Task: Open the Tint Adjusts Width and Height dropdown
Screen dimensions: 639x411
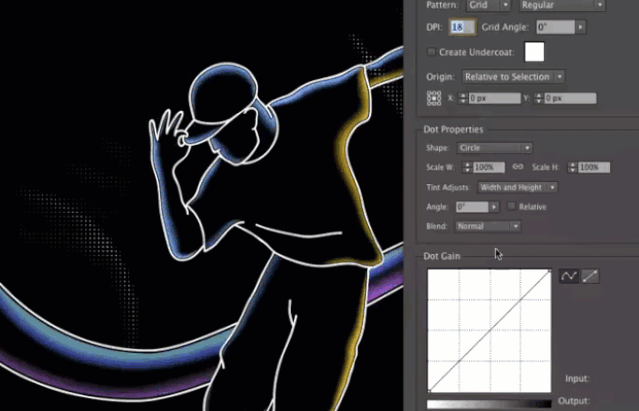Action: 518,187
